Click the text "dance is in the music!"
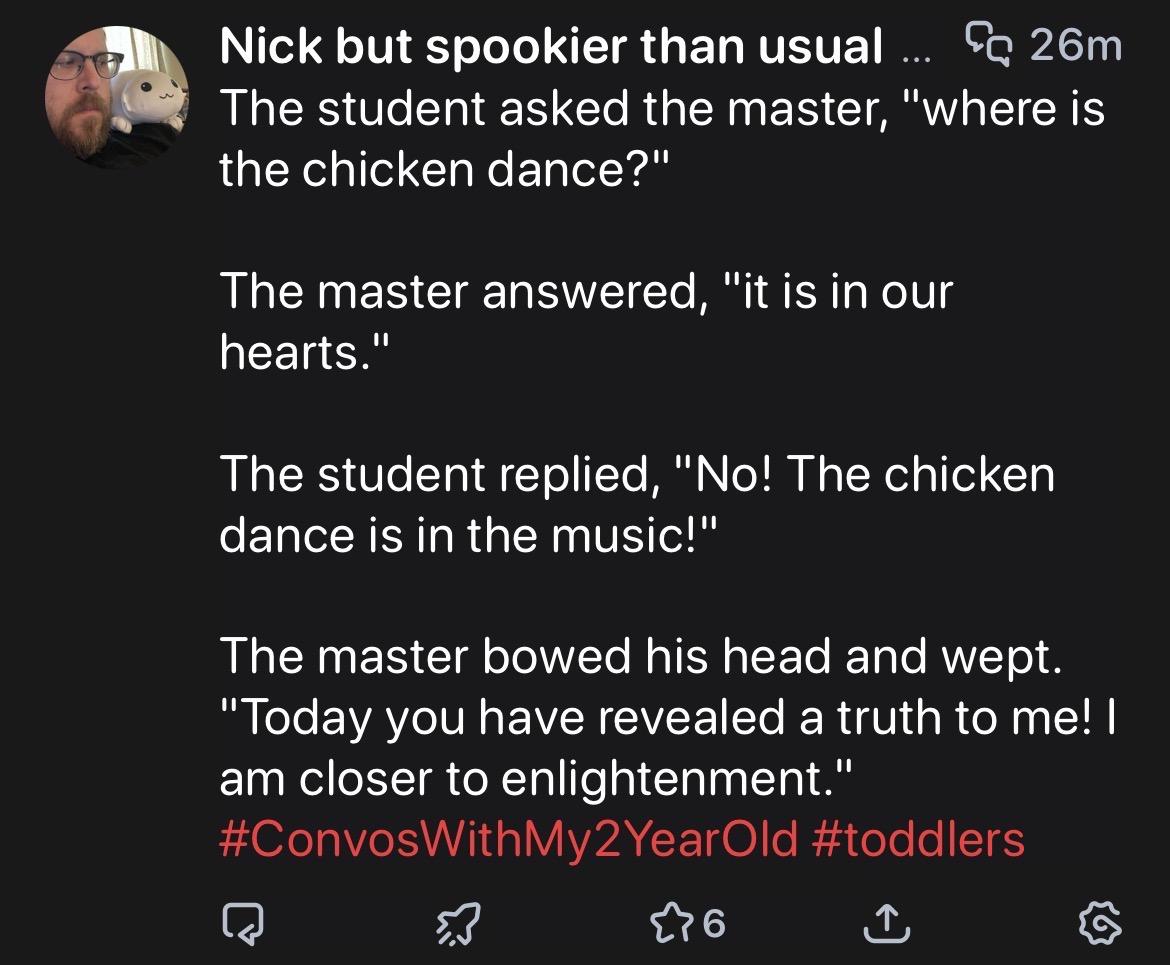 click(468, 535)
